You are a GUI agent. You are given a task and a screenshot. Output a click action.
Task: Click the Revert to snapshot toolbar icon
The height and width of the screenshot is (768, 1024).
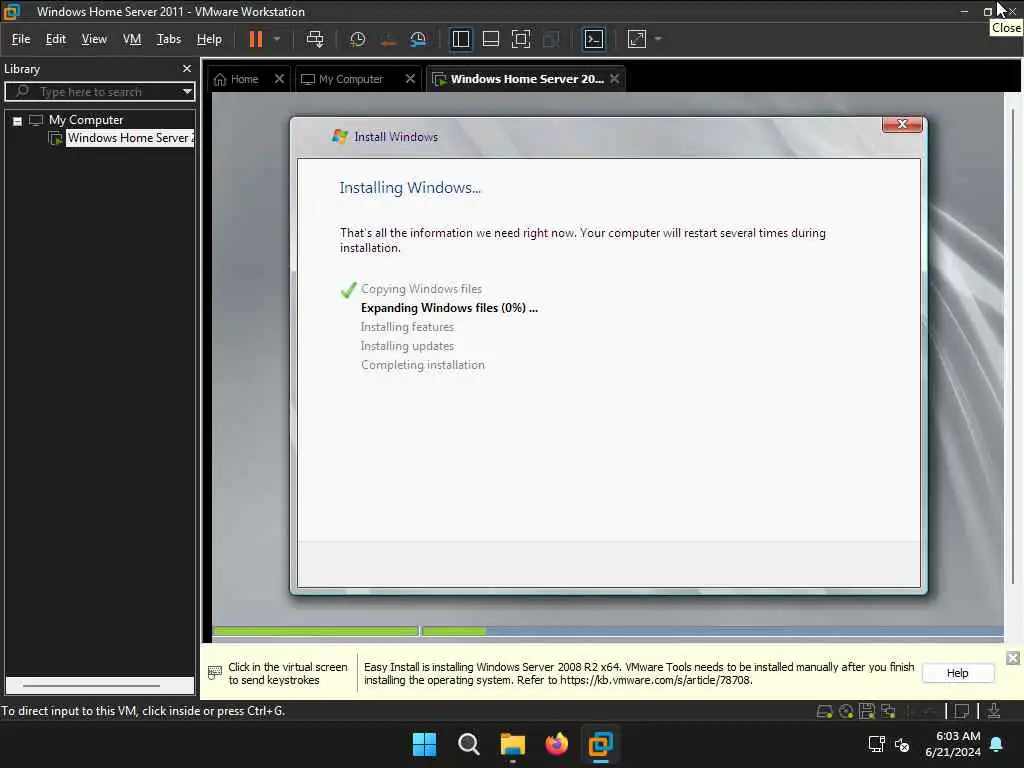388,39
